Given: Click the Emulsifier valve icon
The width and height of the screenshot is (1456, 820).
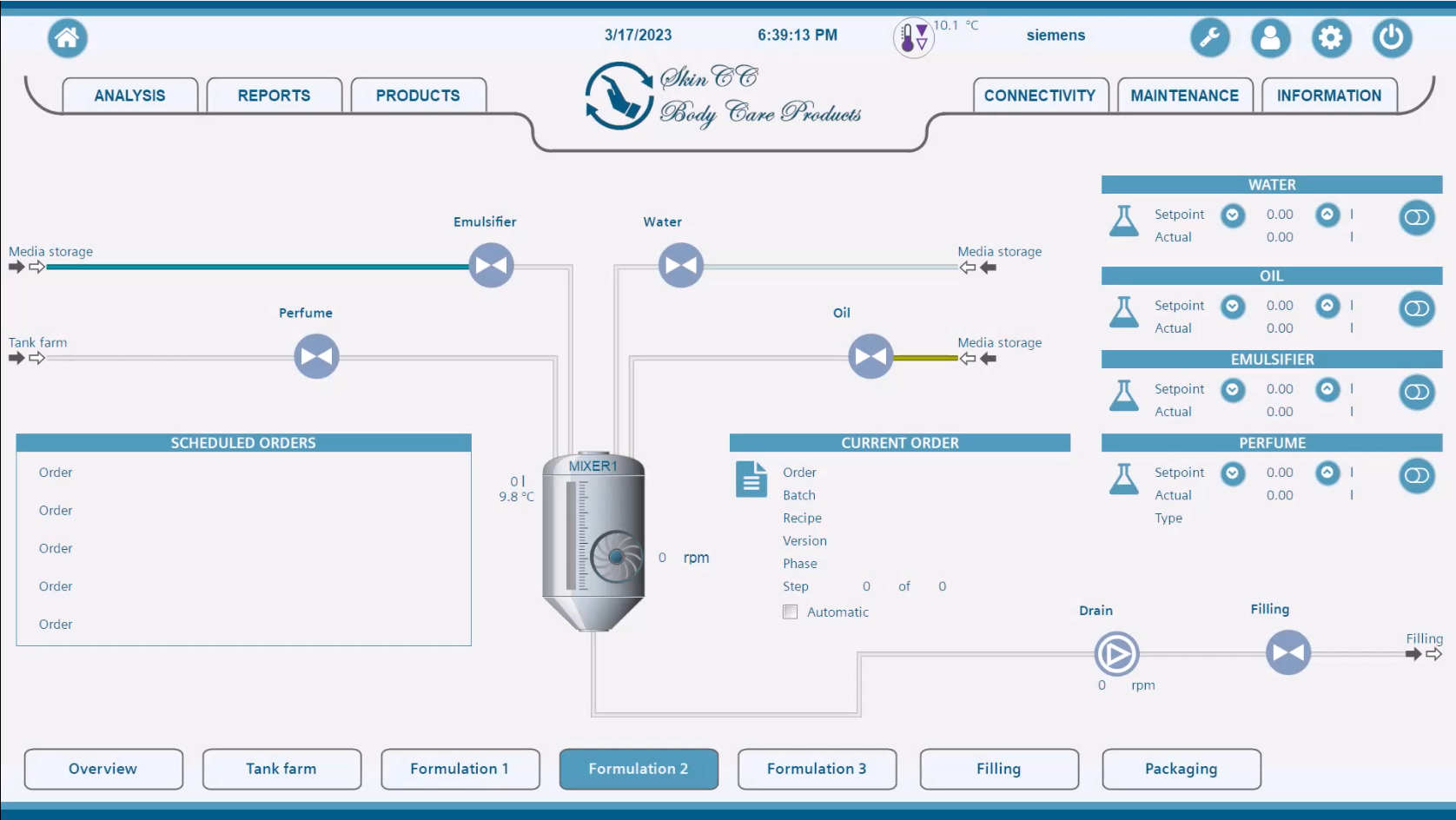Looking at the screenshot, I should click(x=491, y=266).
